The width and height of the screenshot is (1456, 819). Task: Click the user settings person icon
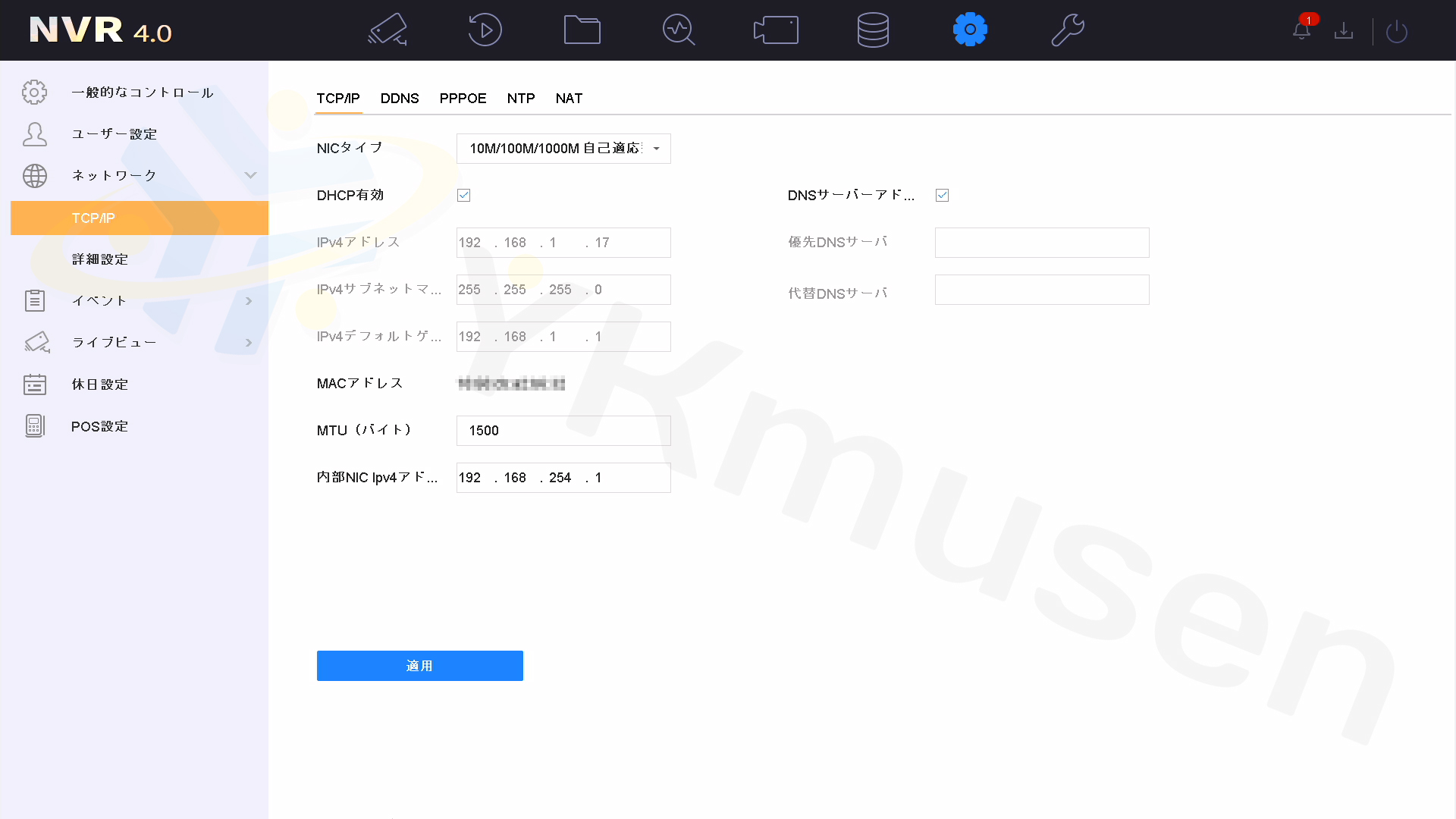click(x=34, y=134)
